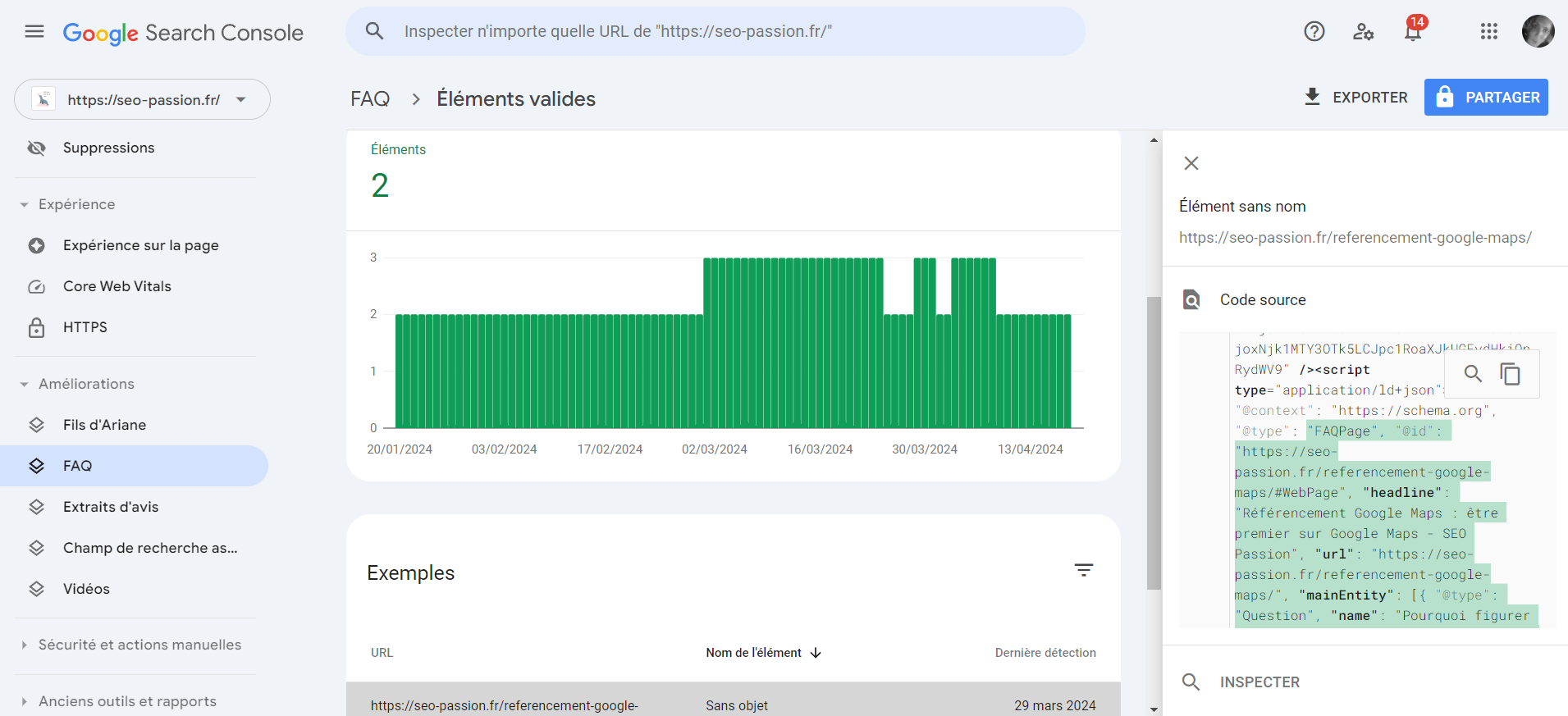Click the Éléments count 2
1568x716 pixels.
click(380, 185)
